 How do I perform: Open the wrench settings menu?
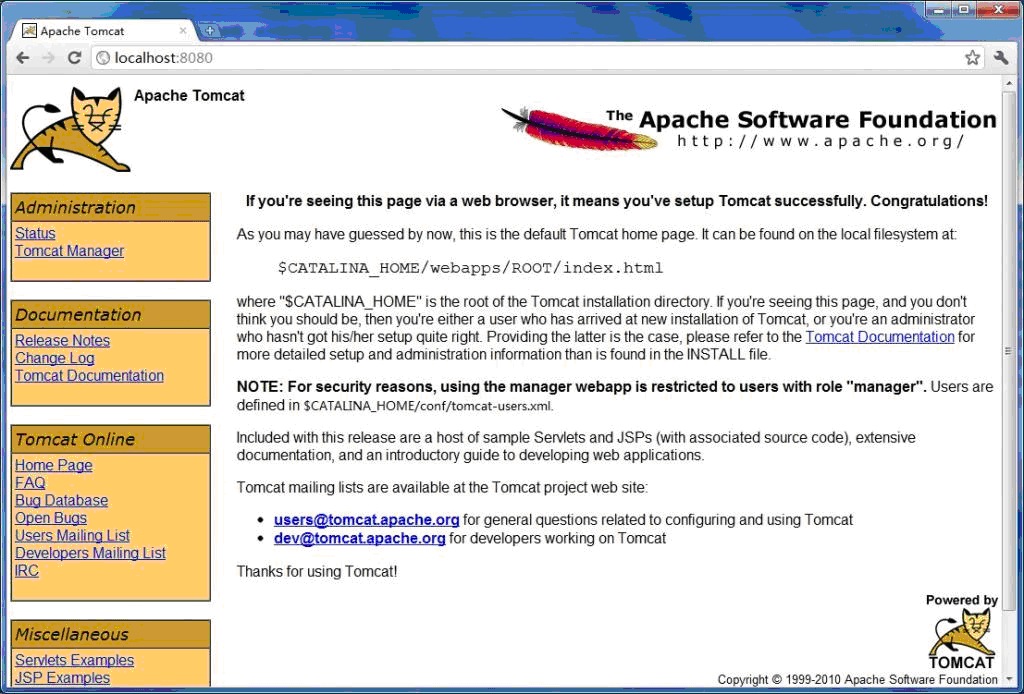point(1001,57)
